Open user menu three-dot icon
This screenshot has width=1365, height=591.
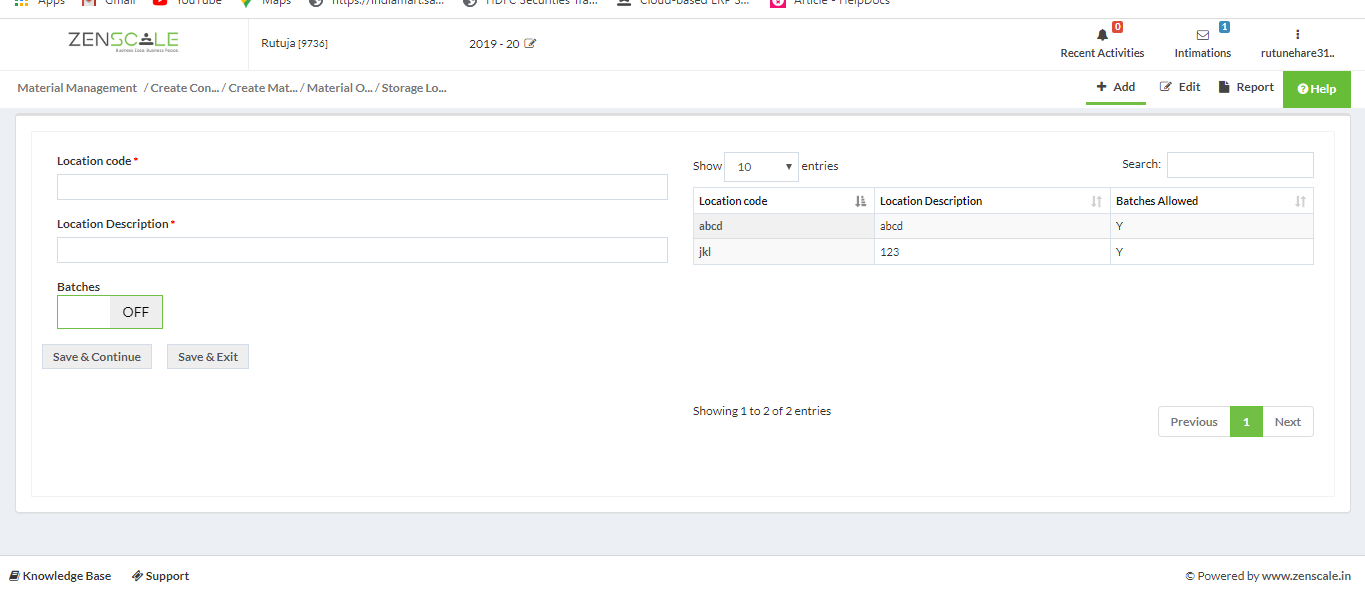click(x=1297, y=35)
